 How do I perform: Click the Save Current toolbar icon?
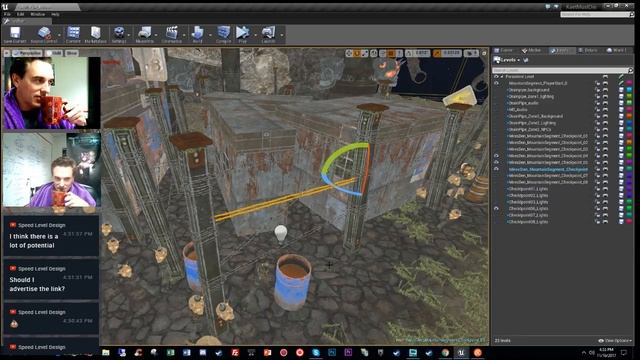pyautogui.click(x=15, y=33)
